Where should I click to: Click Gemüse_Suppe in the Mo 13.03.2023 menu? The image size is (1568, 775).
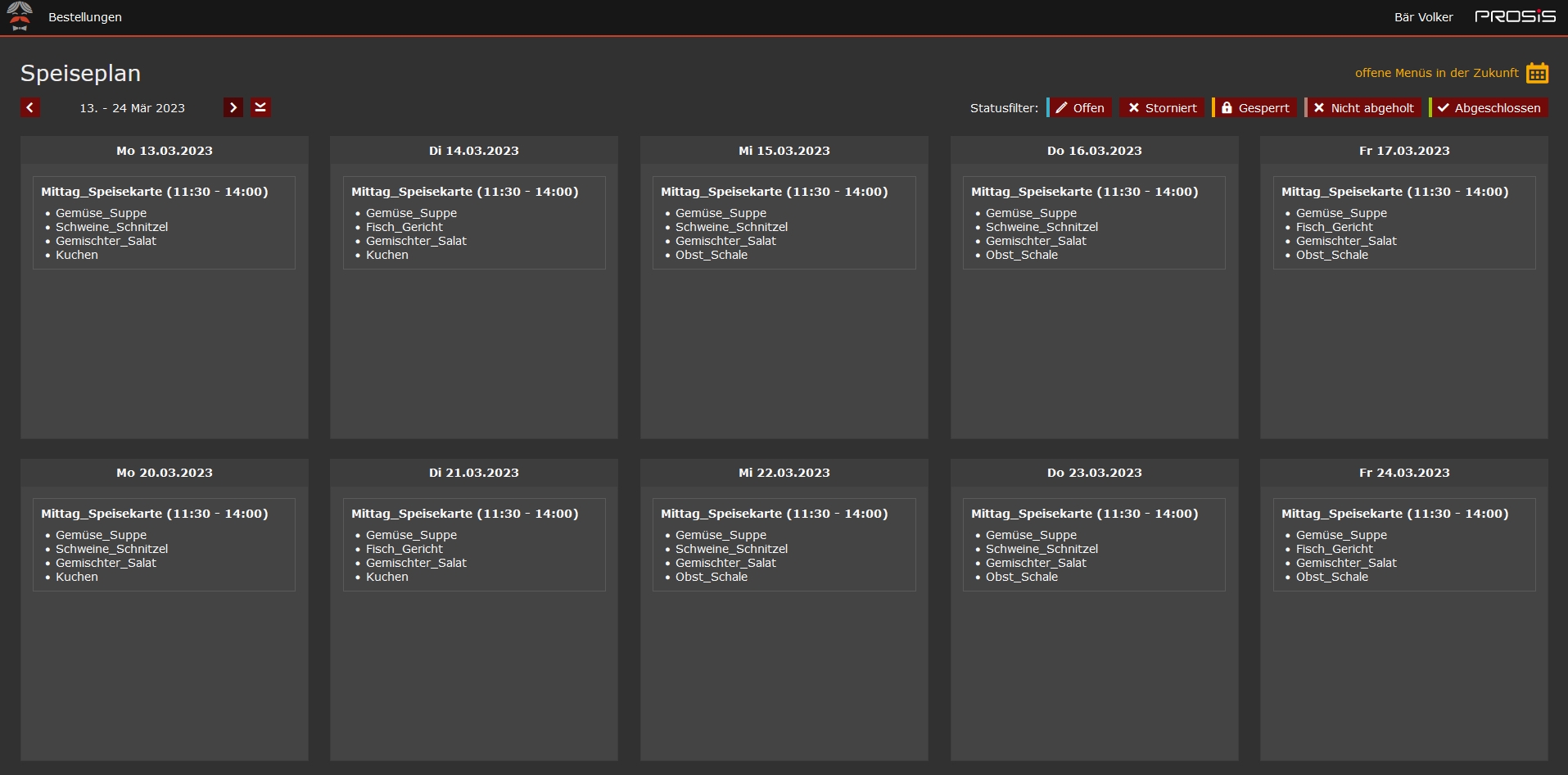(x=102, y=213)
